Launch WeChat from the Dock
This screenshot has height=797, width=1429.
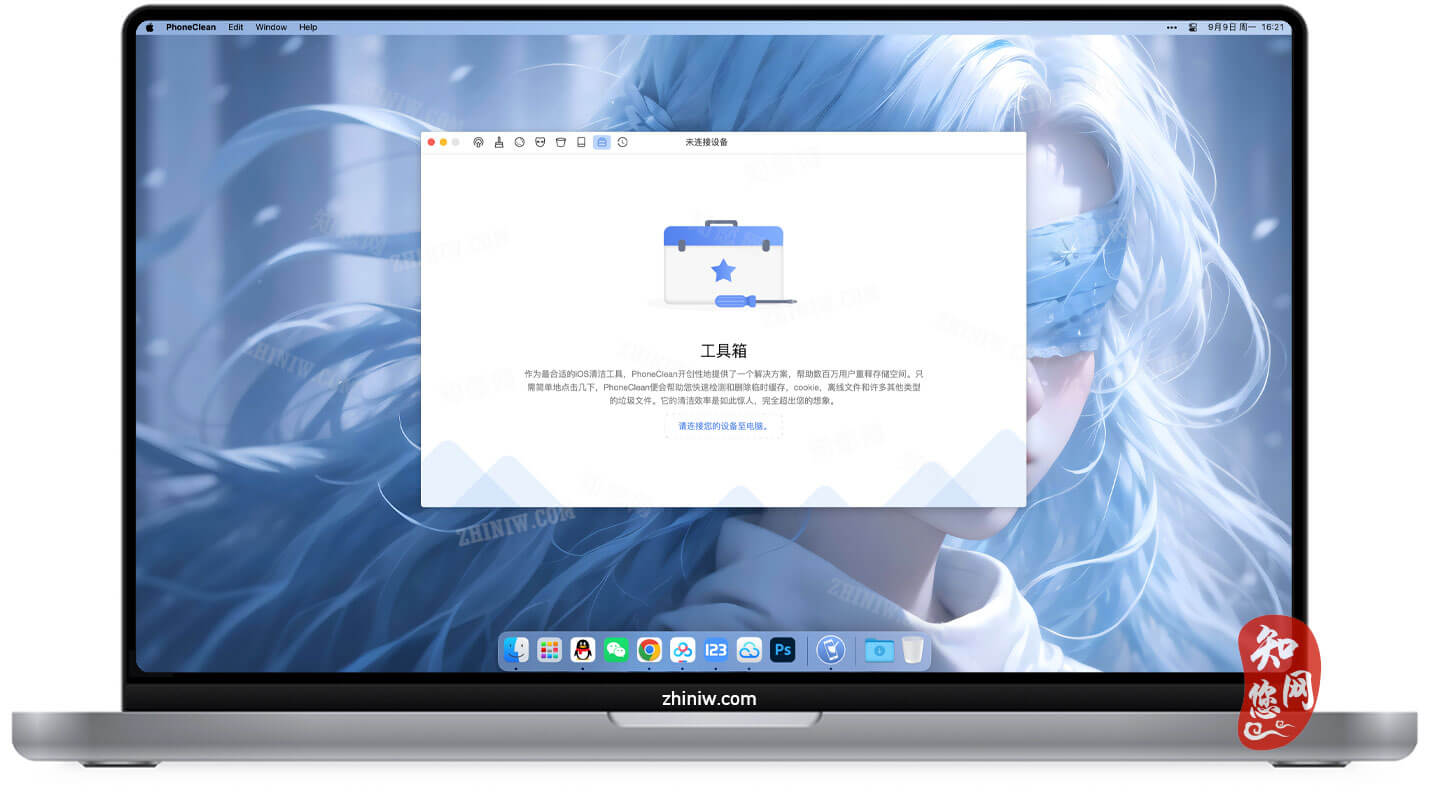(616, 650)
